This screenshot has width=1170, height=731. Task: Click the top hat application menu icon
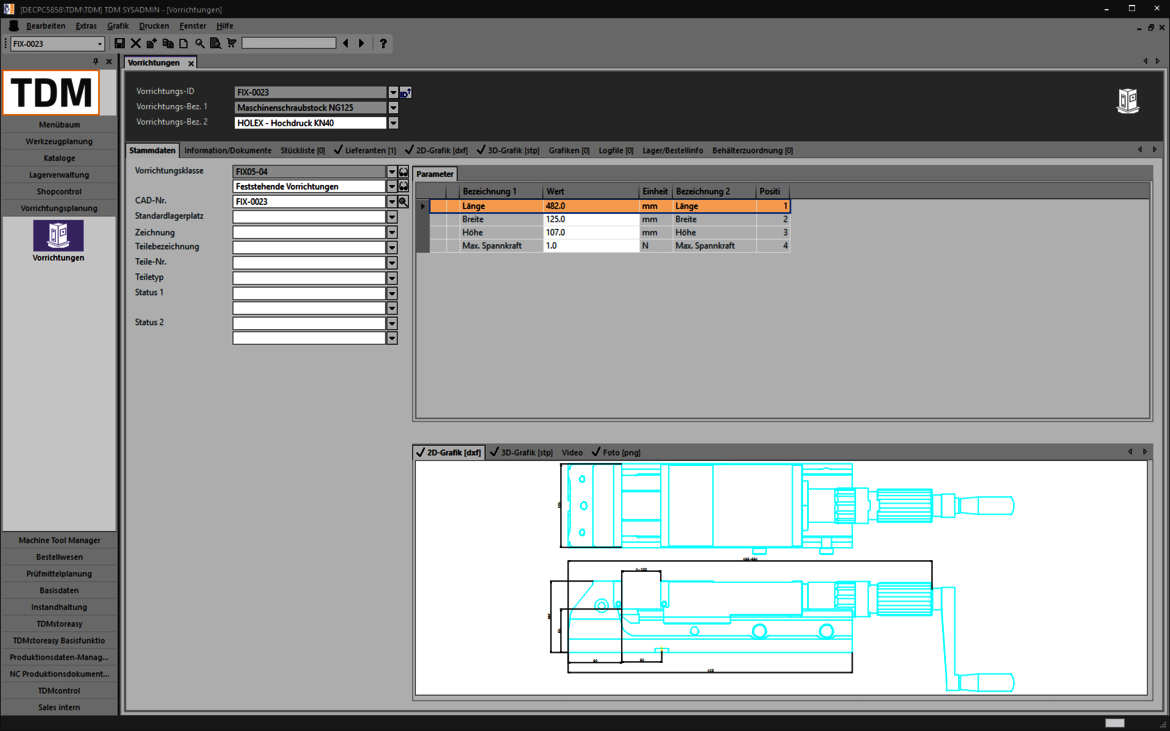click(x=13, y=25)
